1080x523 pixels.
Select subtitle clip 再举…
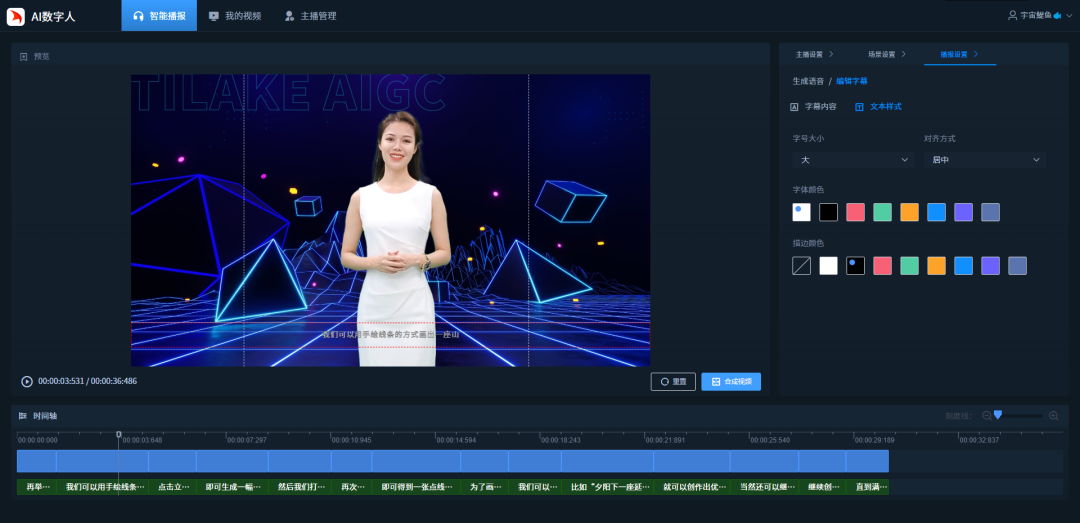(x=37, y=487)
